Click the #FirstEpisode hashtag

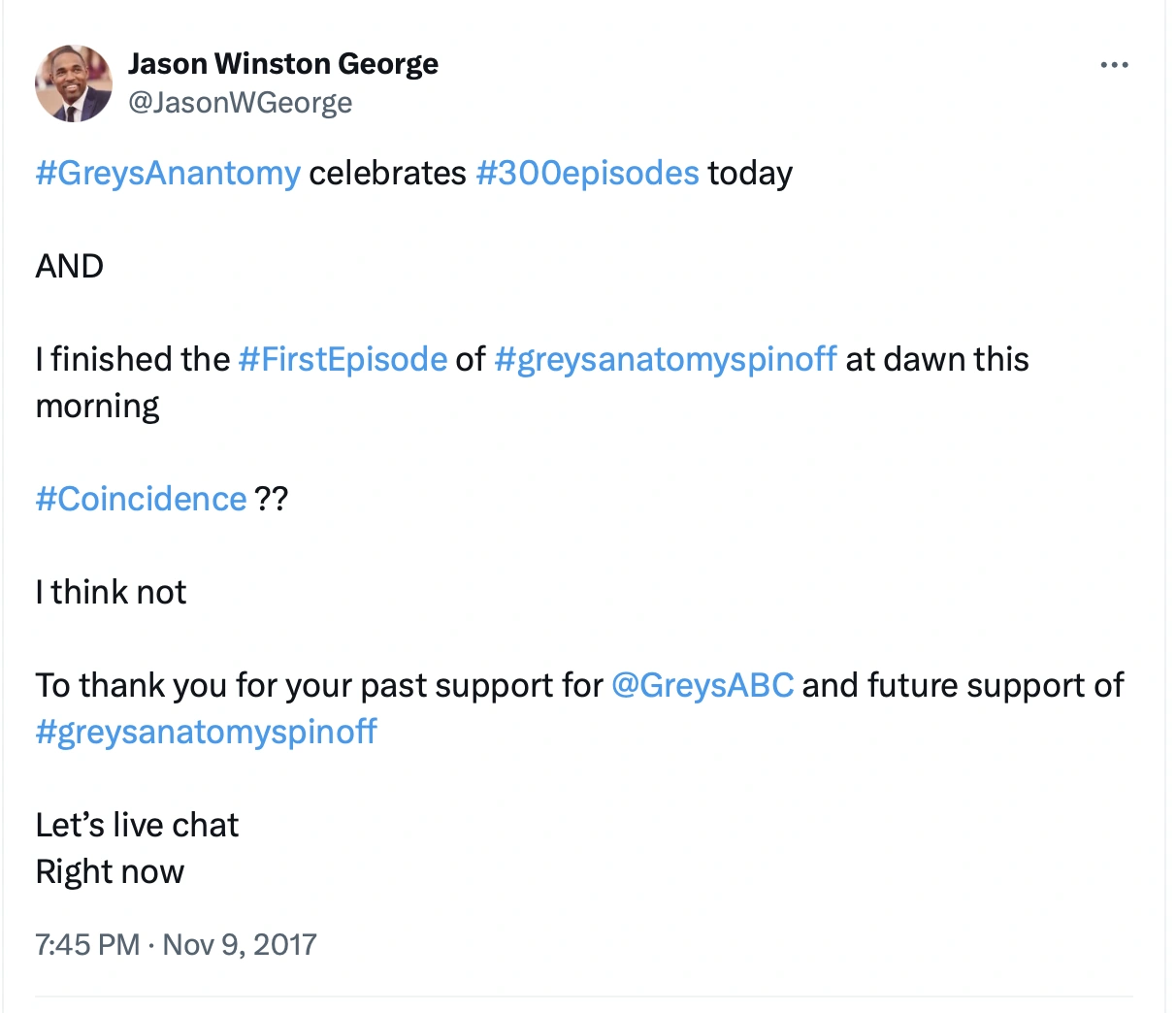(343, 359)
